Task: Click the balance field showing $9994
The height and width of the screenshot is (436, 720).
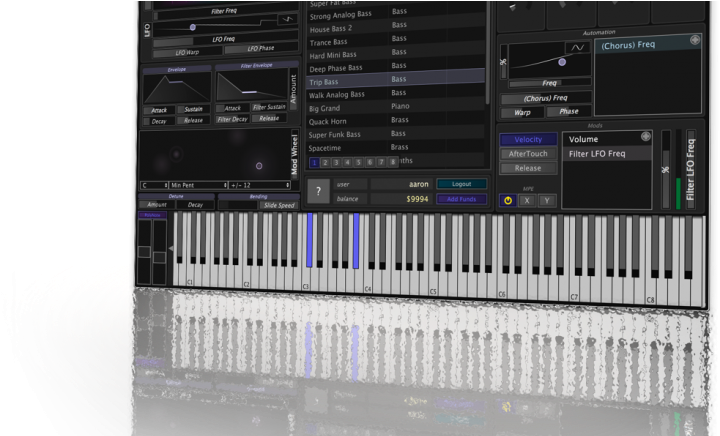Action: (x=400, y=199)
